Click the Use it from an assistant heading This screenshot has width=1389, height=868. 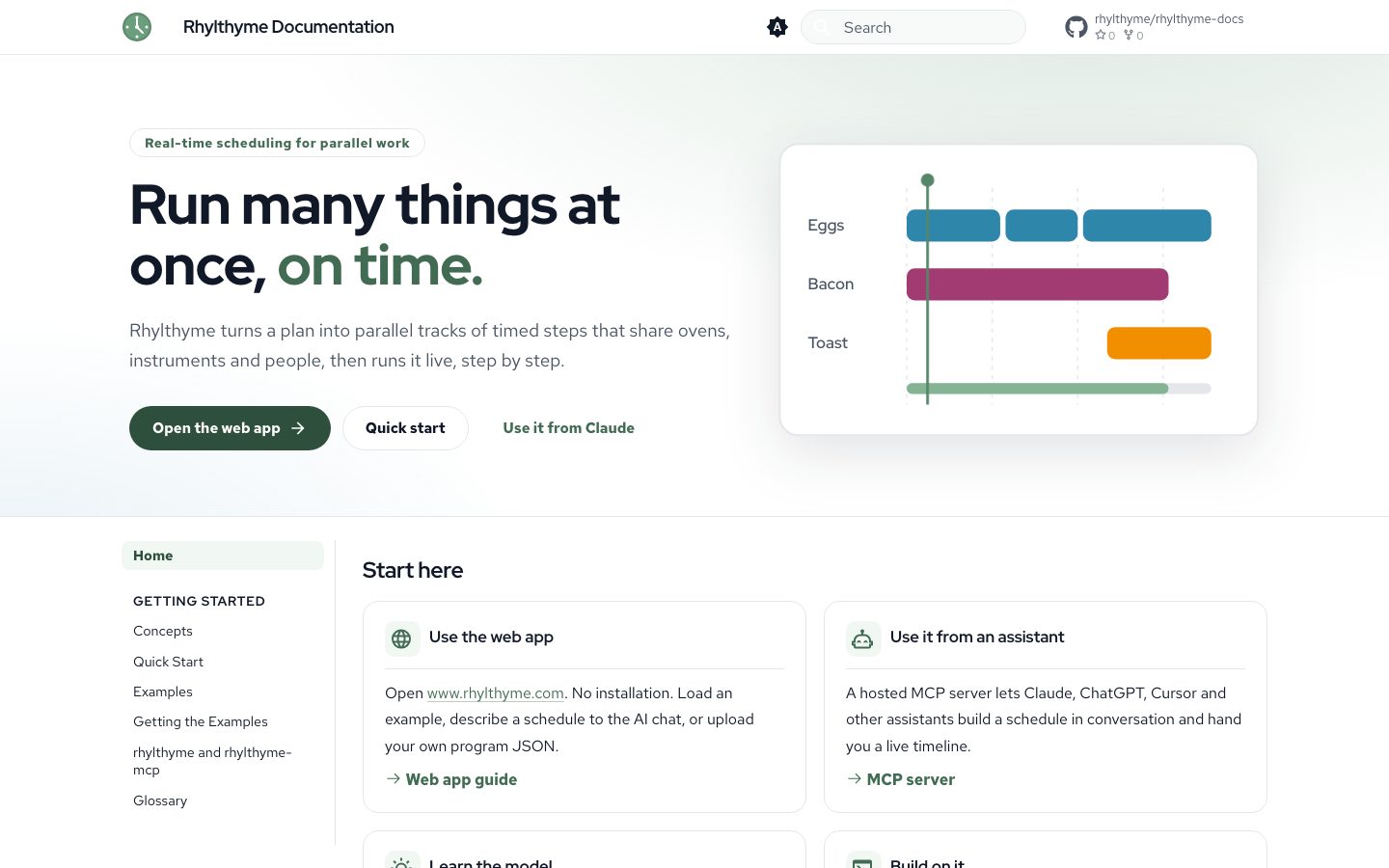click(977, 637)
